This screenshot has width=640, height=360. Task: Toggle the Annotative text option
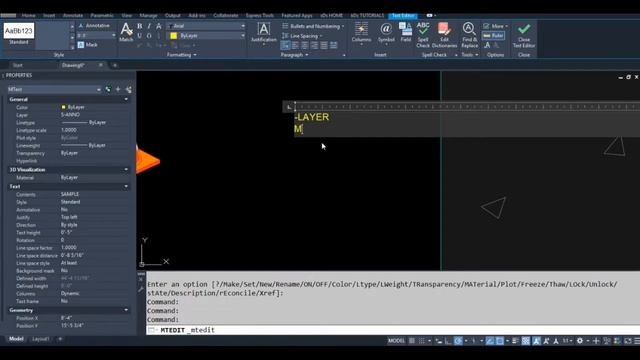point(94,26)
